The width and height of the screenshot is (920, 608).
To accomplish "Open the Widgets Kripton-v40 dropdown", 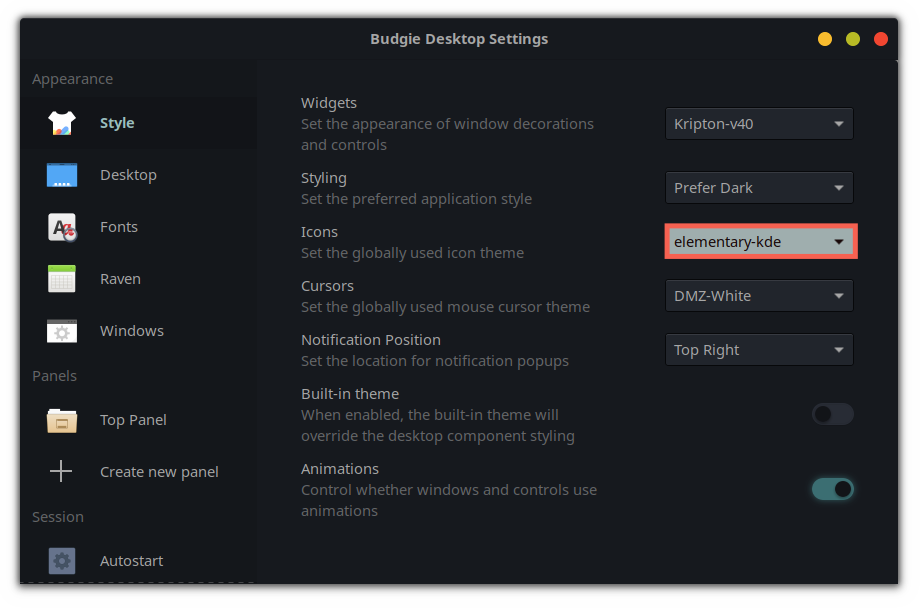I will coord(759,124).
